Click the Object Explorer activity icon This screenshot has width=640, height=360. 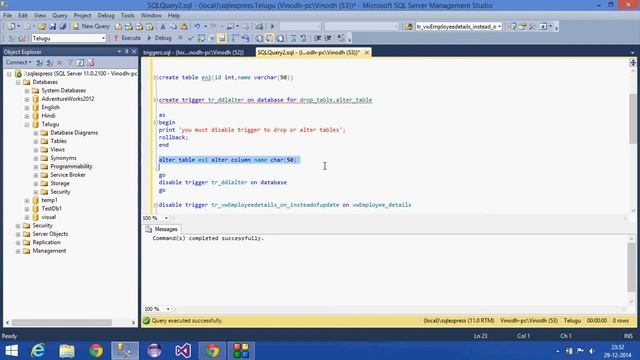[x=91, y=62]
